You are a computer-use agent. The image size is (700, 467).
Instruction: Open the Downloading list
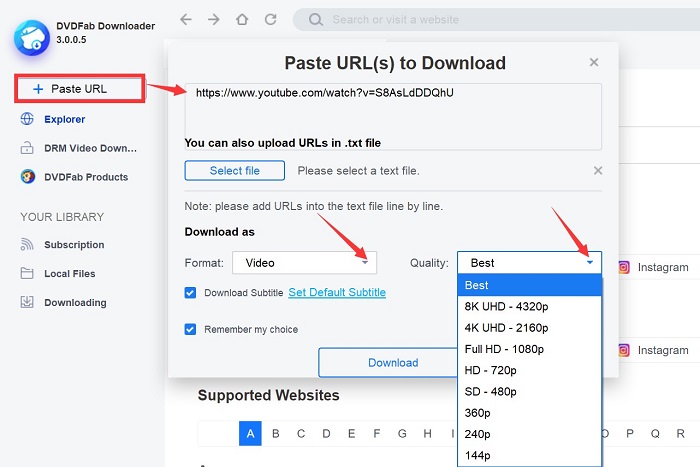click(x=75, y=303)
